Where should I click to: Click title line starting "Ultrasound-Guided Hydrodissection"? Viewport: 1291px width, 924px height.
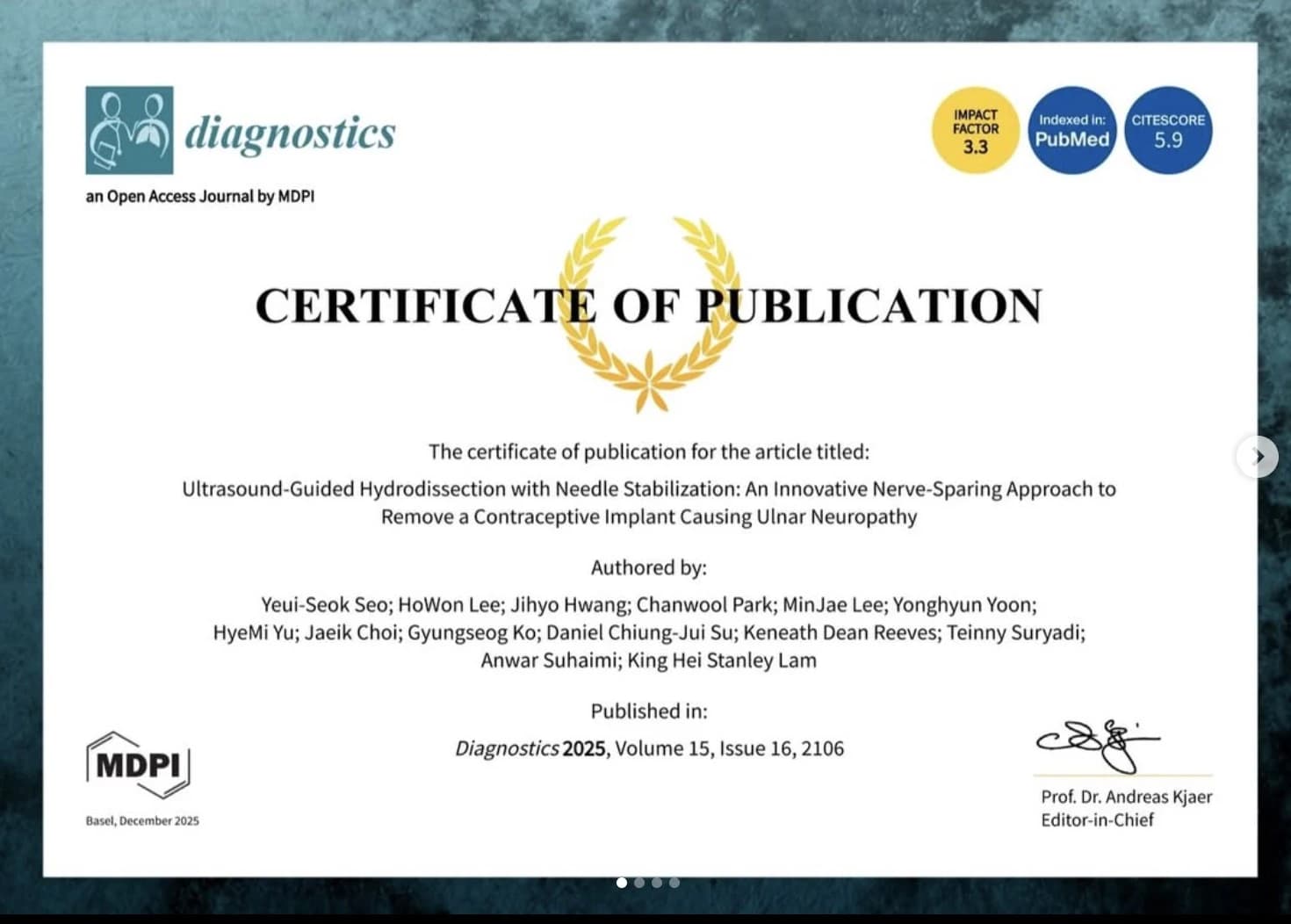649,488
